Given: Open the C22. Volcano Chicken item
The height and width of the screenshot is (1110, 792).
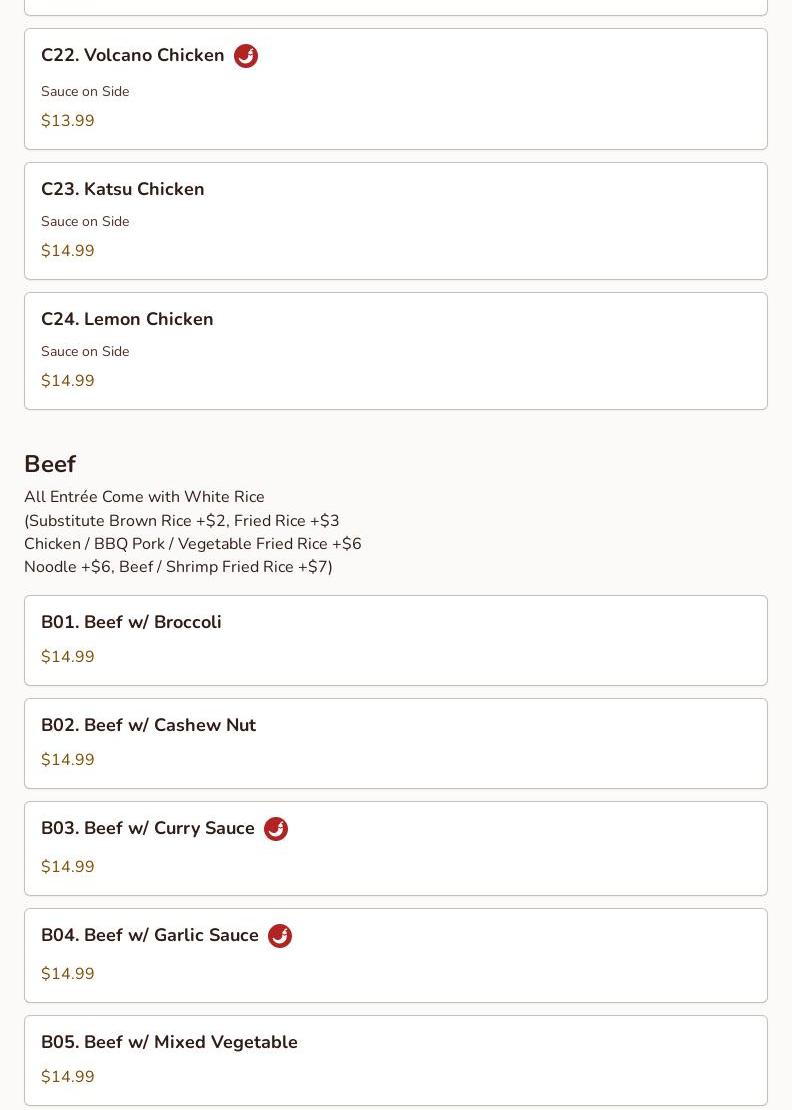Looking at the screenshot, I should point(396,89).
